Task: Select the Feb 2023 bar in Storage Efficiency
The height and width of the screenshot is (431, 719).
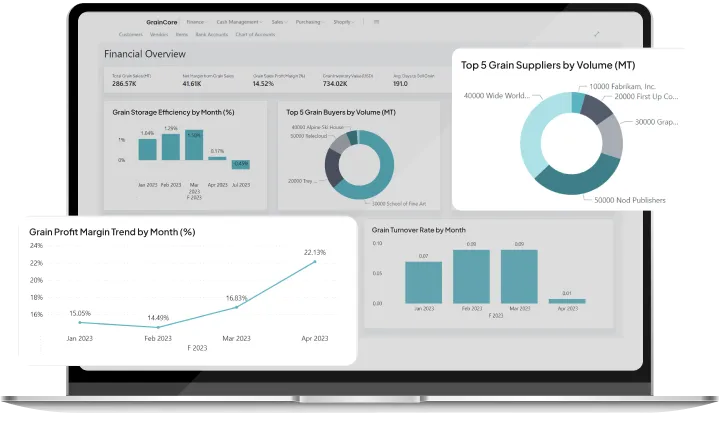Action: (171, 146)
